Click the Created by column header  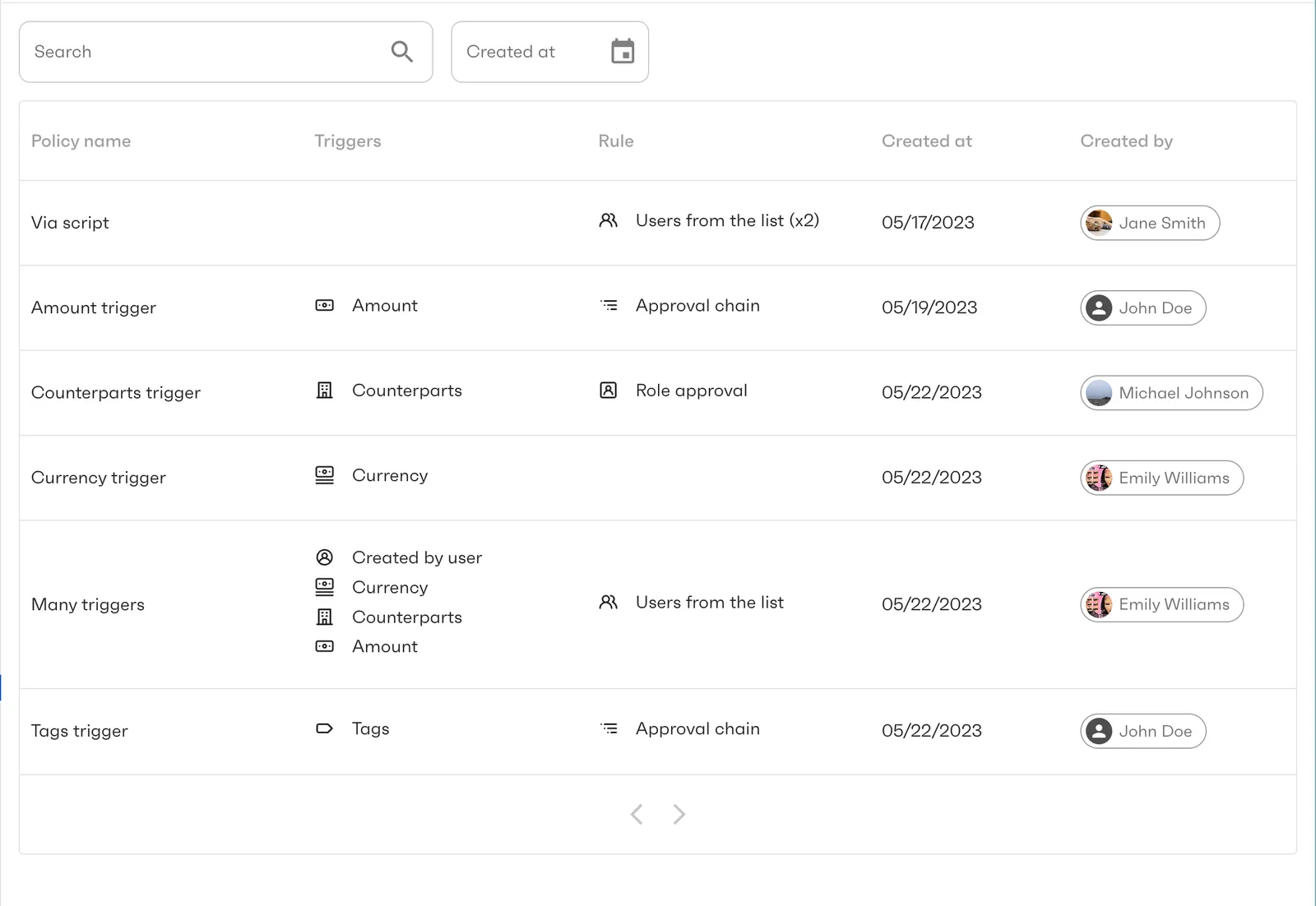pyautogui.click(x=1126, y=141)
